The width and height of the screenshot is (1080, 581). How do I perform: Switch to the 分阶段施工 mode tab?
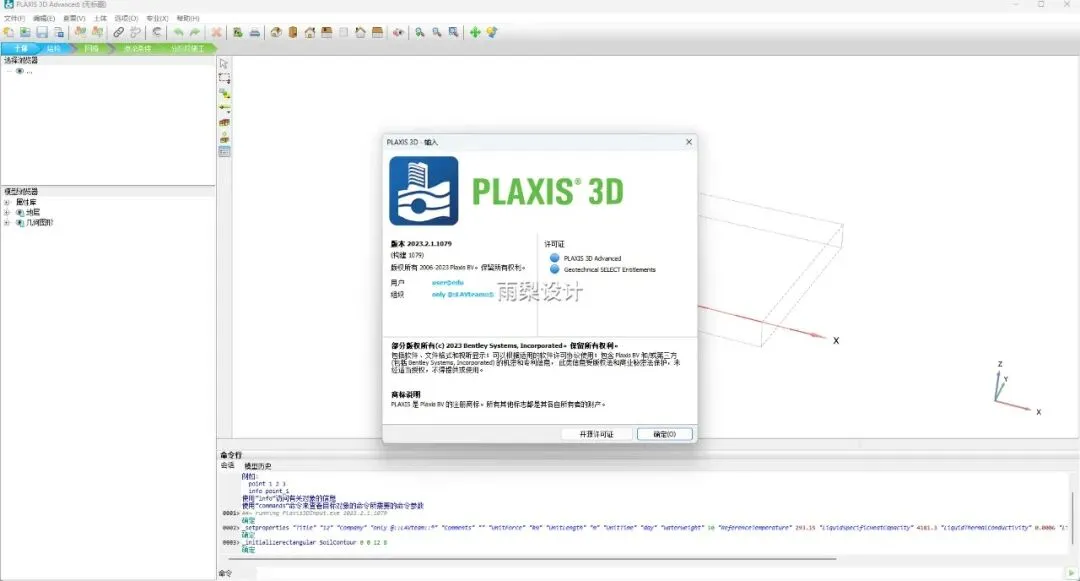[187, 48]
